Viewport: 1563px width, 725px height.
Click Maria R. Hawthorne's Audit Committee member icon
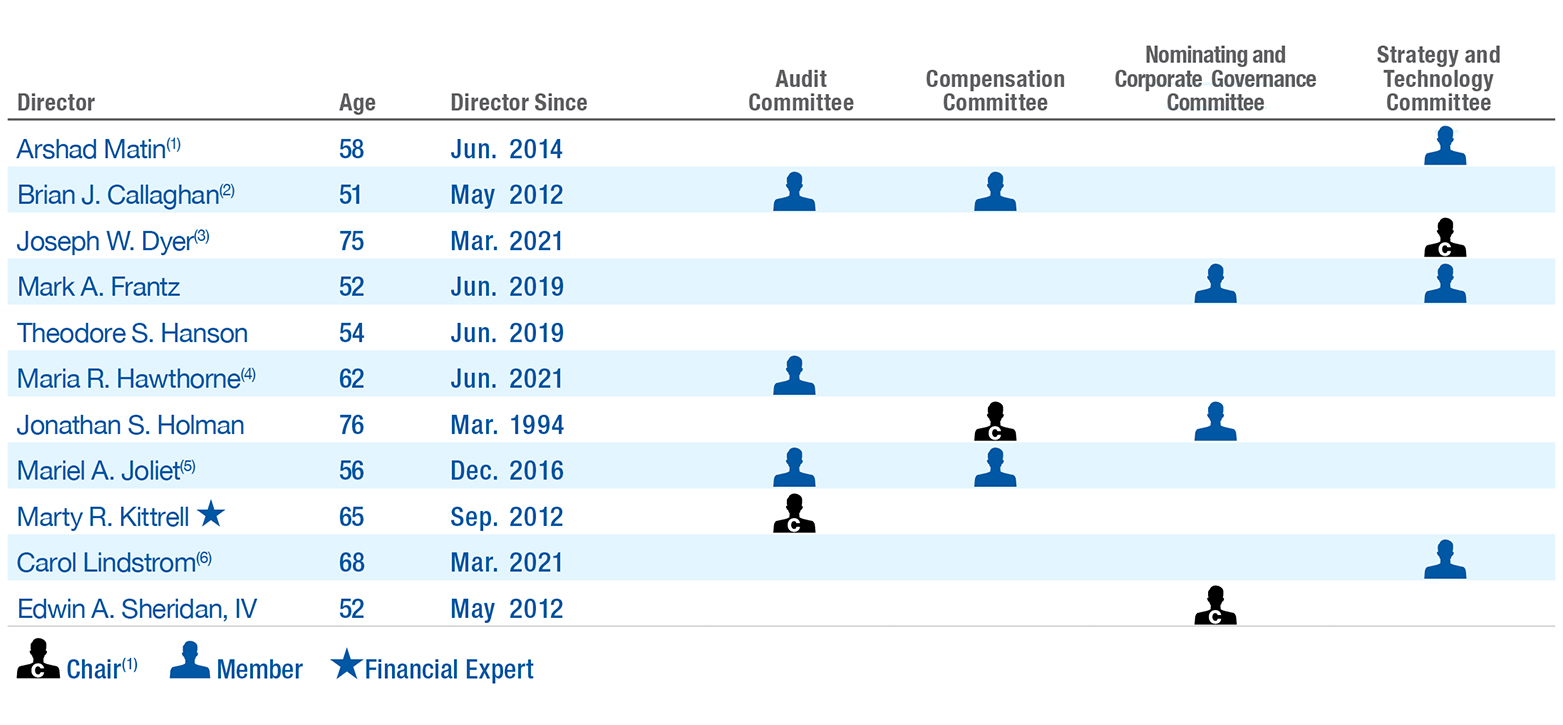(794, 376)
